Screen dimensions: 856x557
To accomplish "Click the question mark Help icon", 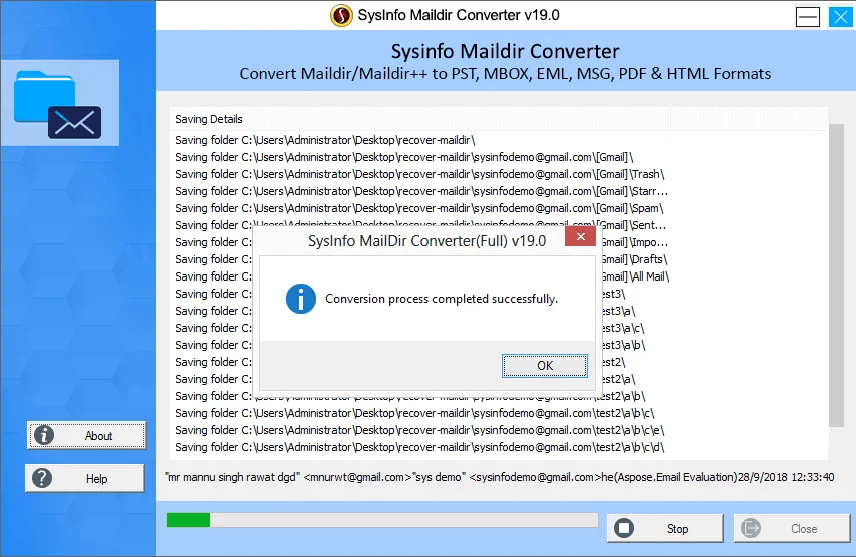I will click(x=42, y=478).
